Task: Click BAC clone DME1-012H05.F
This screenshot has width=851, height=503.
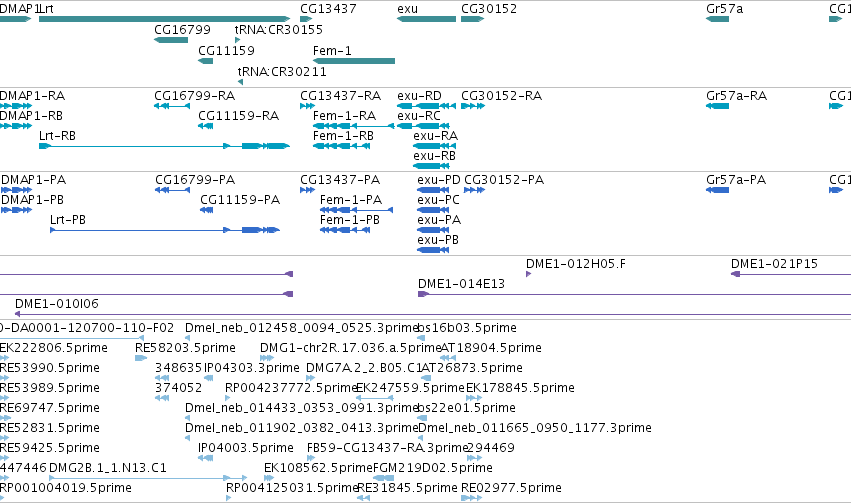Action: (x=576, y=264)
